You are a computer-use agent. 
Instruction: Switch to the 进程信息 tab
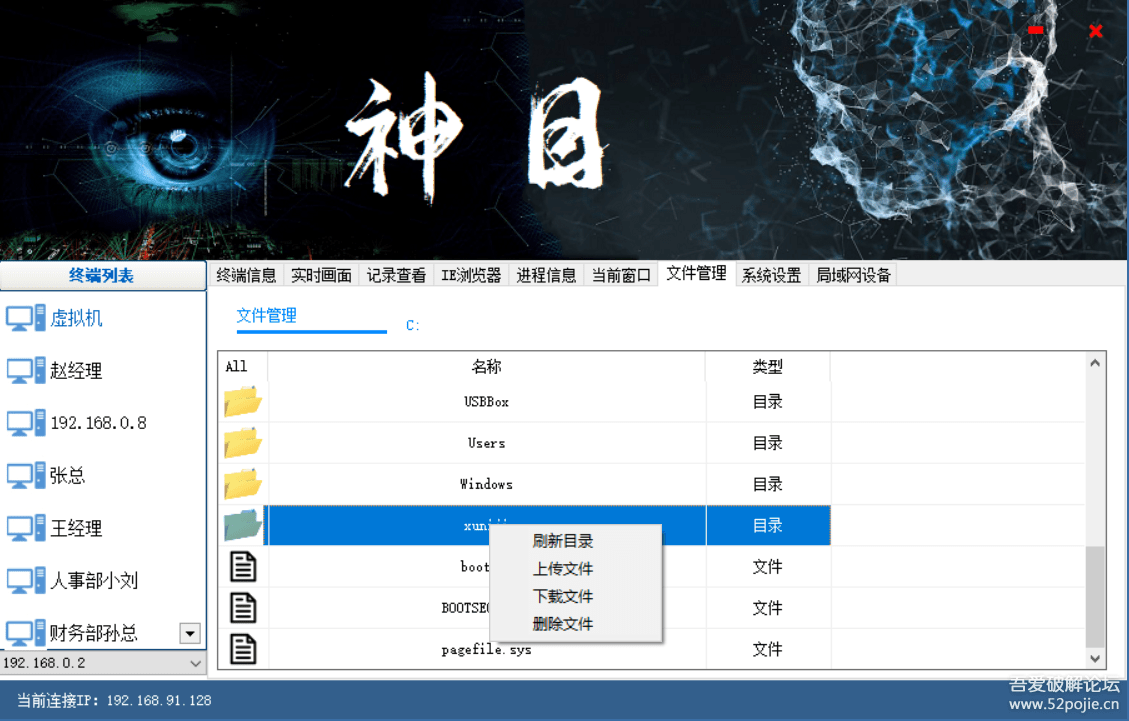pyautogui.click(x=545, y=274)
